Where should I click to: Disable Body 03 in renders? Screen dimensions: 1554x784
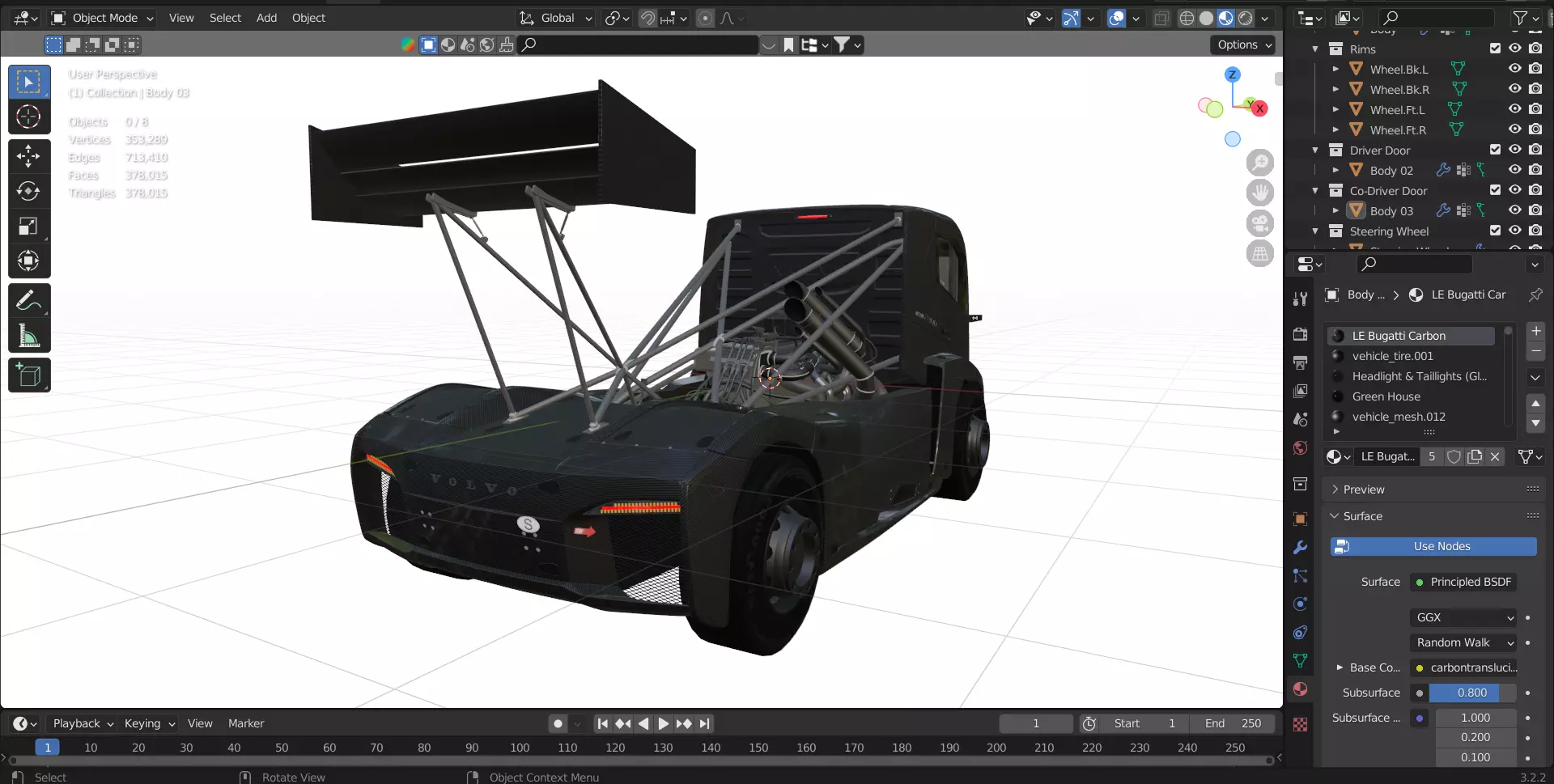1535,210
